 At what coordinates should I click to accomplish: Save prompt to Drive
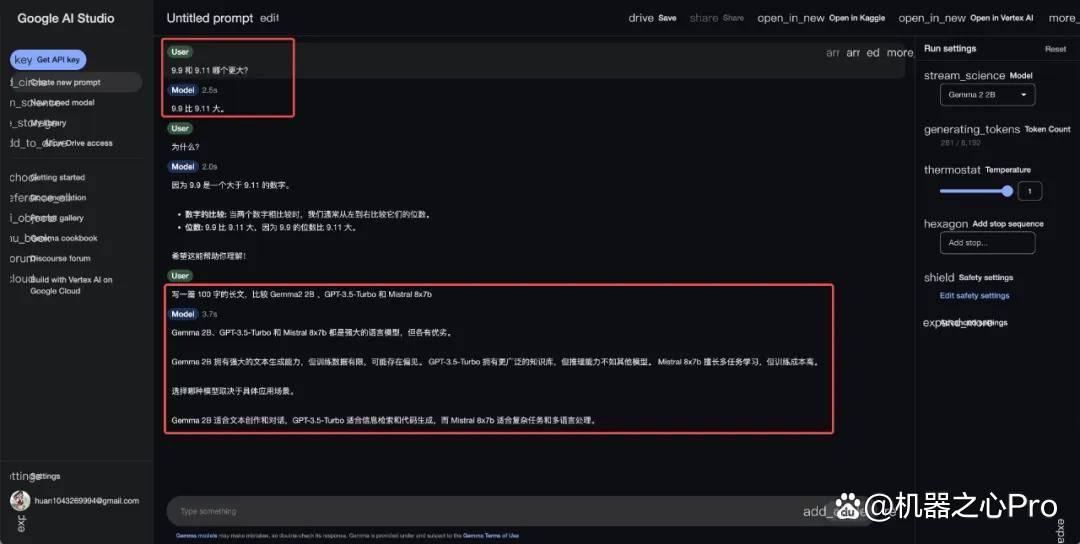coord(652,18)
